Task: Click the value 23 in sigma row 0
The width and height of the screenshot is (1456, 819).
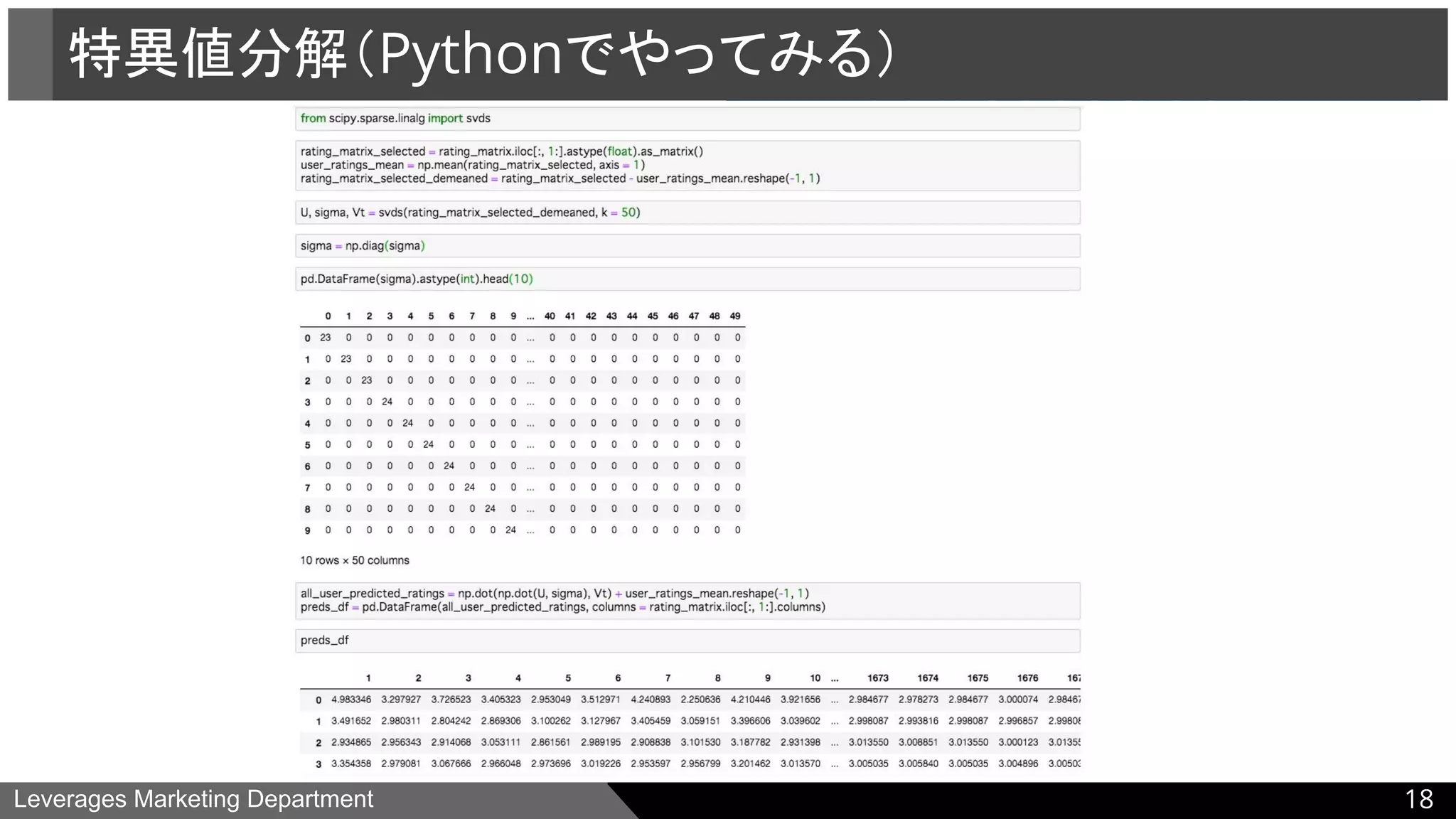Action: tap(326, 338)
